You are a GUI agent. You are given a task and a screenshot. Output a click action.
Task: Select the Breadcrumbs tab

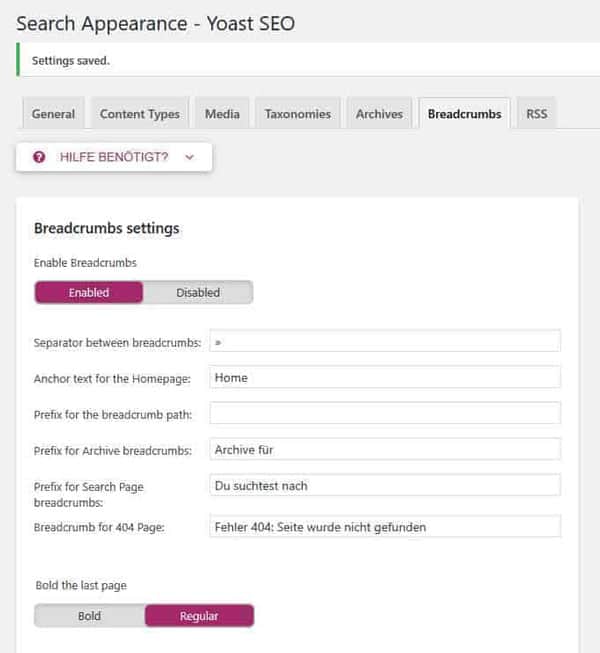464,114
